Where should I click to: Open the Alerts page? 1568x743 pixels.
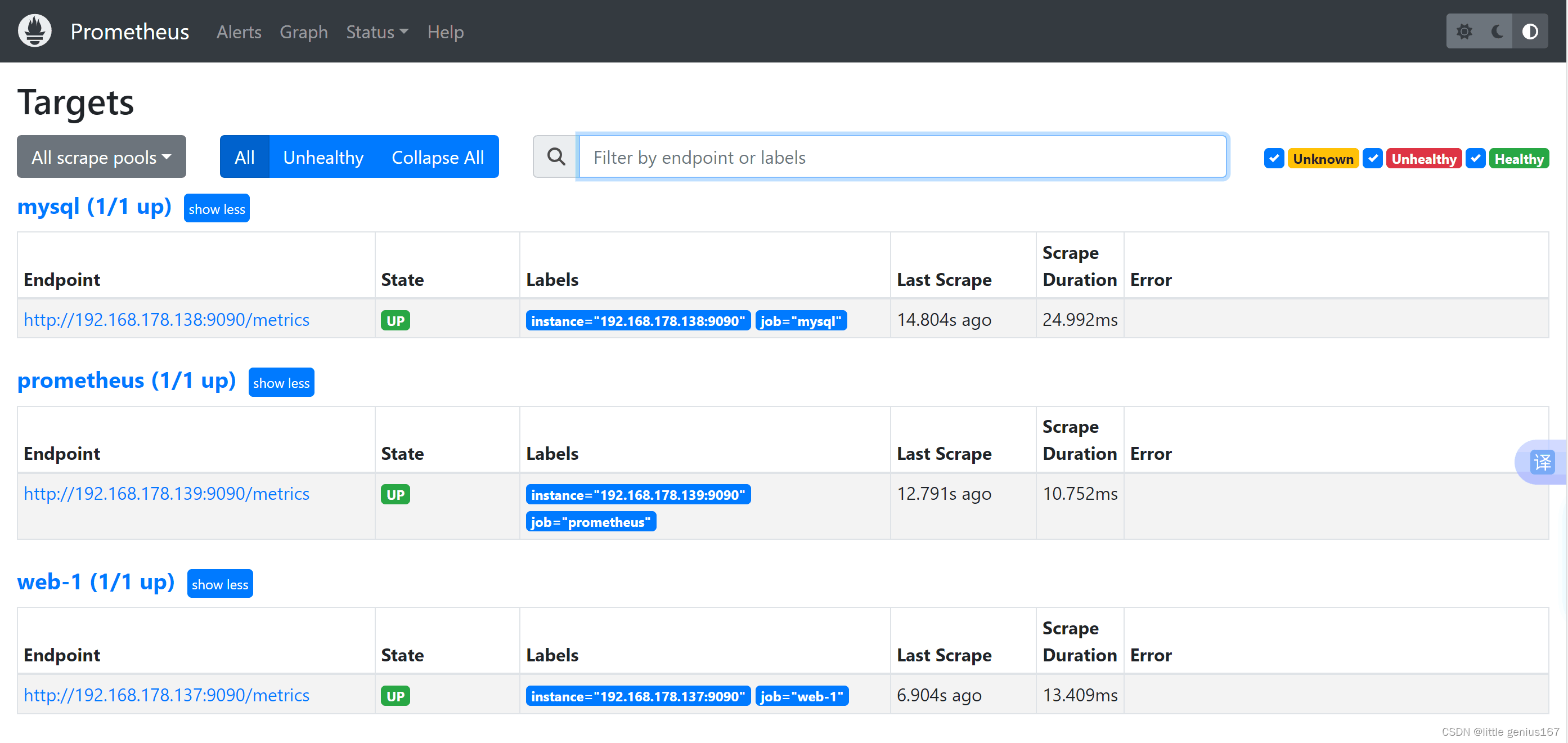(239, 32)
